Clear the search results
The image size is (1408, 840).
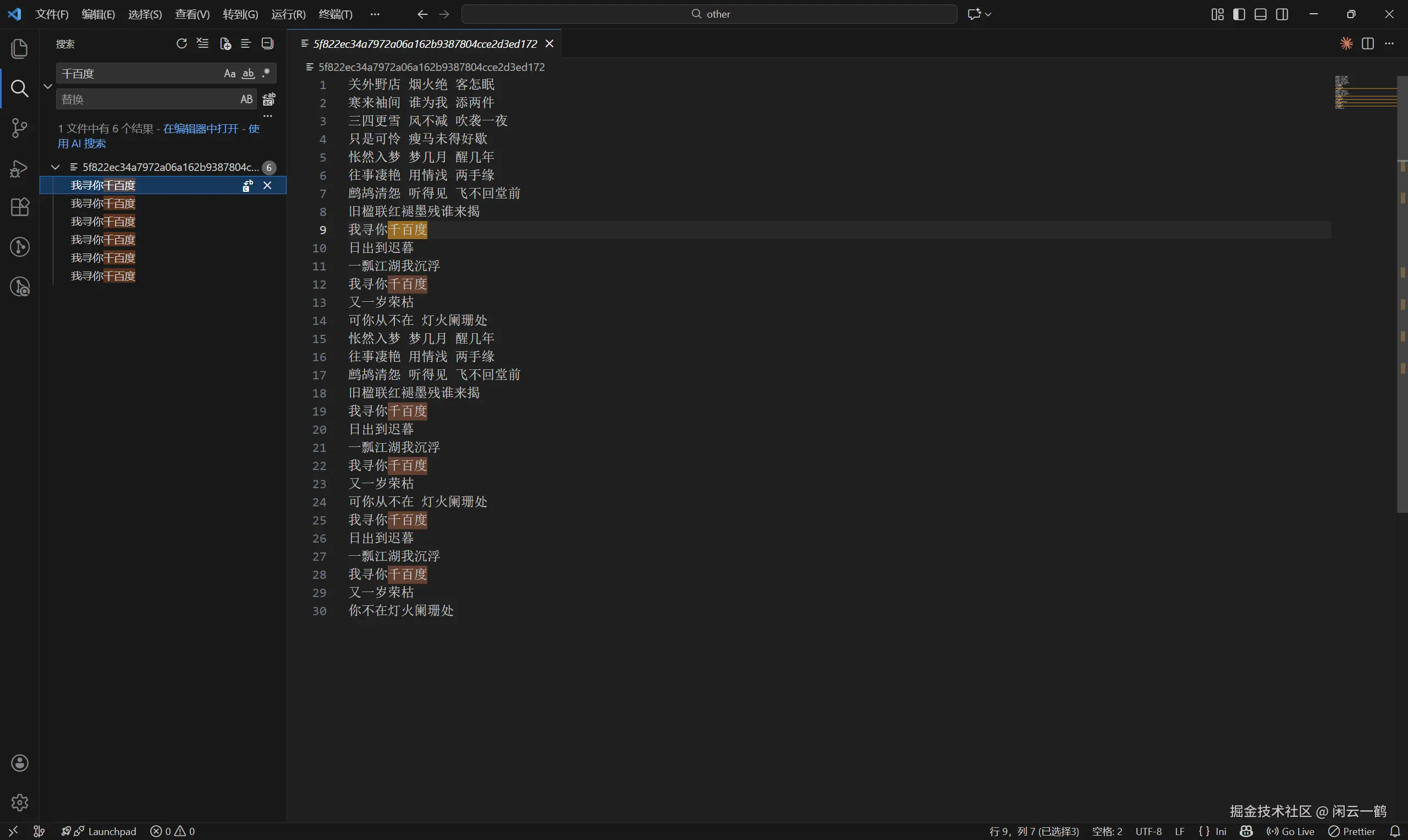[203, 43]
